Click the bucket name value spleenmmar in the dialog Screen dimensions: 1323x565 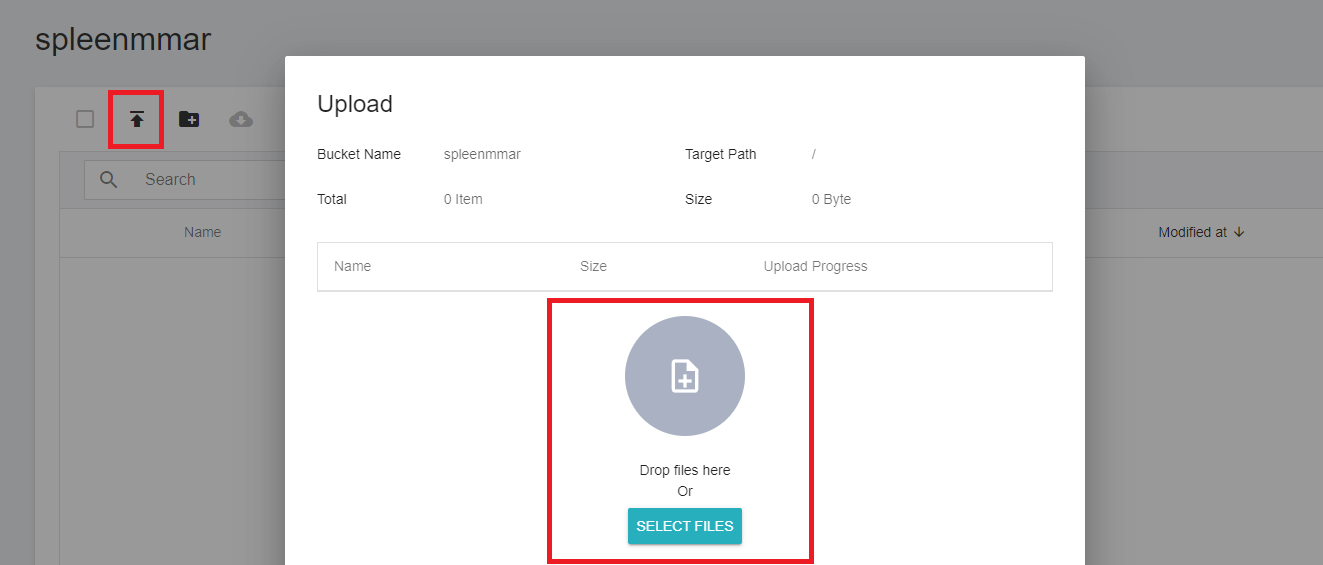point(482,155)
